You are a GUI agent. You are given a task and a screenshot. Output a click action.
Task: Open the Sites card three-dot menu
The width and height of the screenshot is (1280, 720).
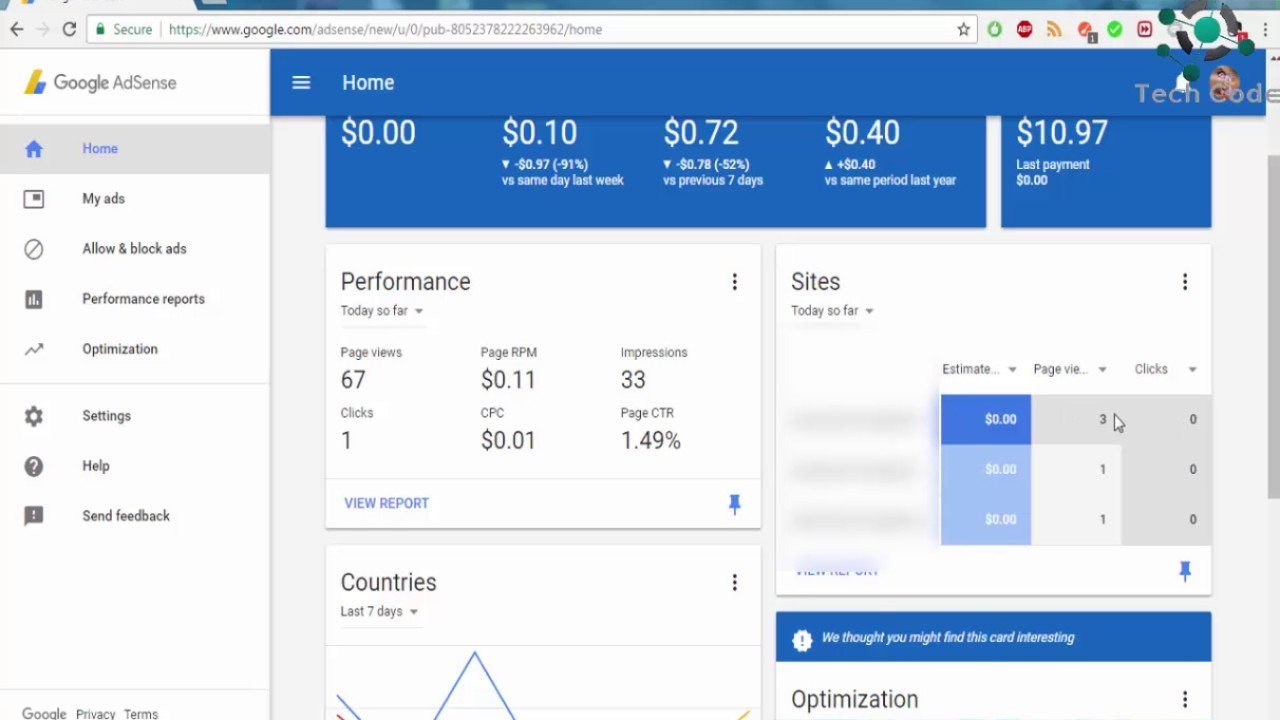[x=1185, y=282]
